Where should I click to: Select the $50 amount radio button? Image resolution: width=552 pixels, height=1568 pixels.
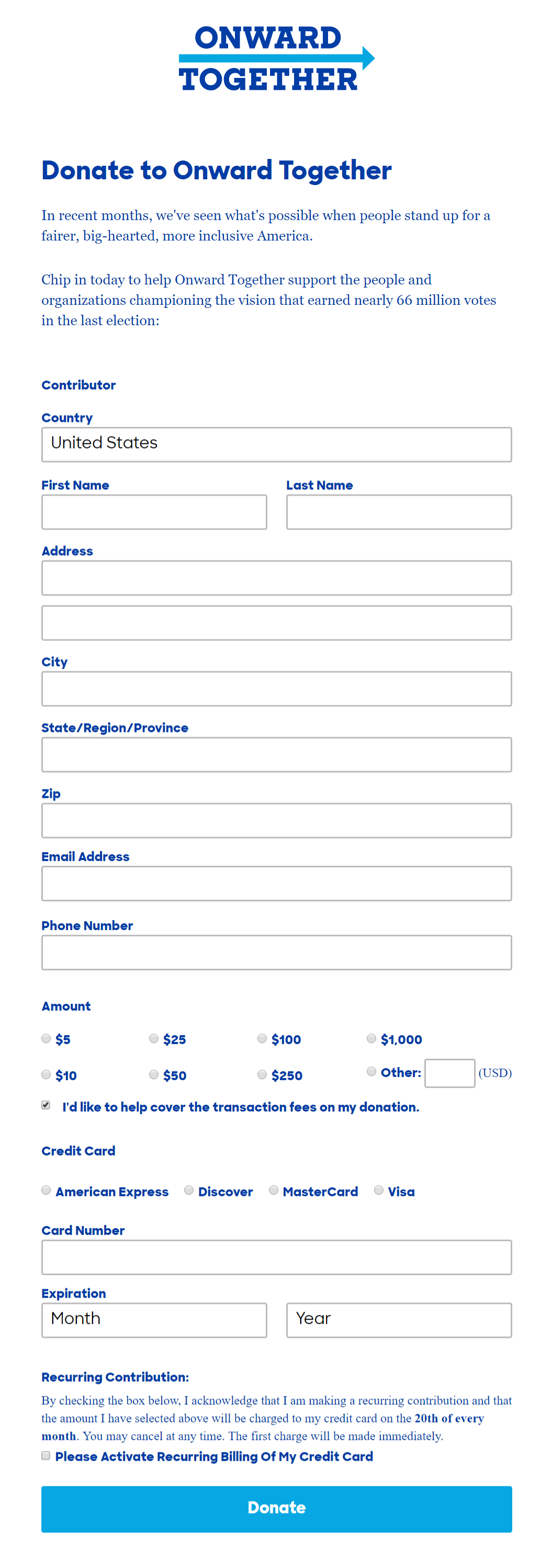[154, 1074]
